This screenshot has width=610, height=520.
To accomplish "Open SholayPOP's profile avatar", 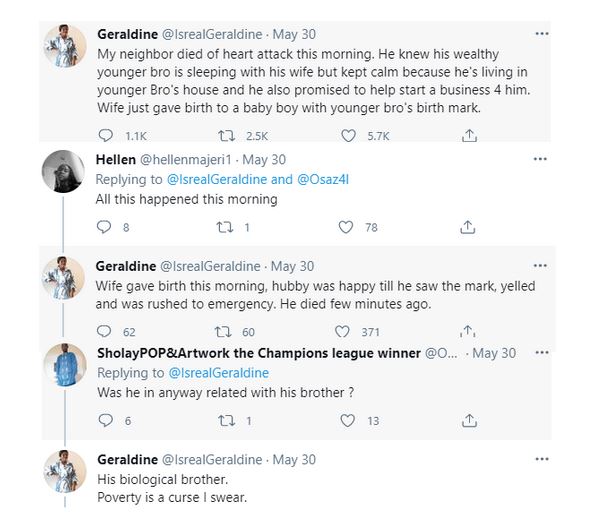I will coord(64,365).
